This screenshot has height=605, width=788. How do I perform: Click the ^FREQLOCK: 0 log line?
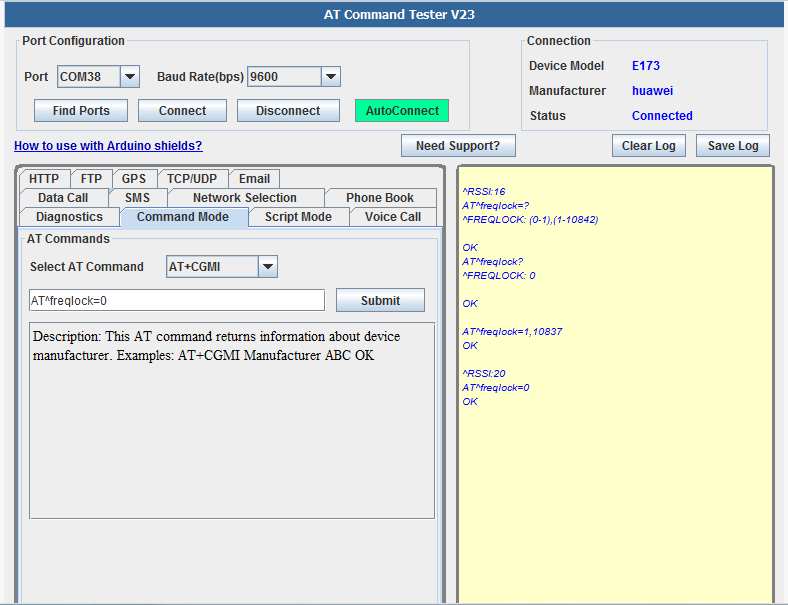(499, 276)
